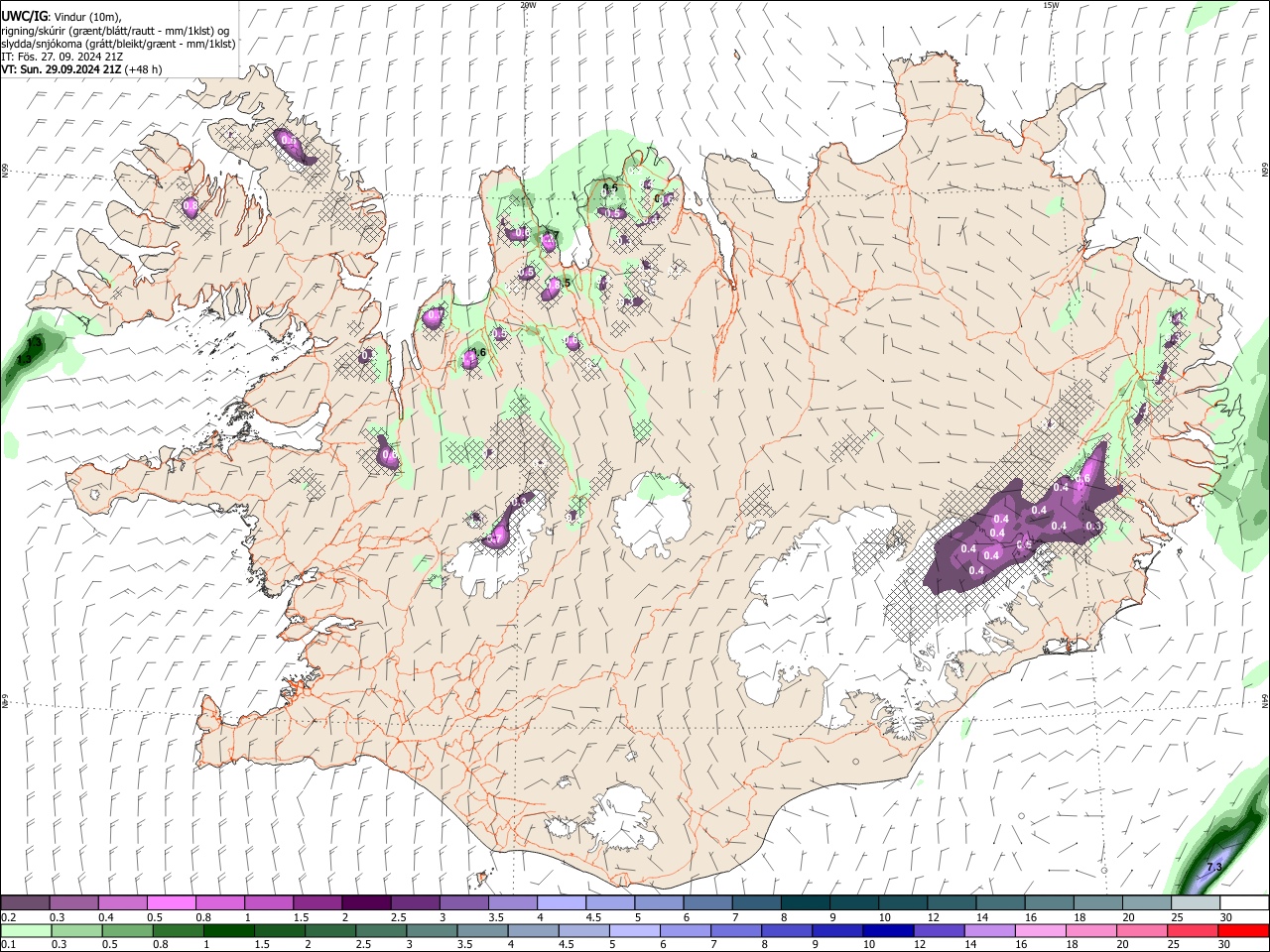The height and width of the screenshot is (952, 1270).
Task: Click the 20 pink swatch in the lower legend
Action: coord(1141,930)
